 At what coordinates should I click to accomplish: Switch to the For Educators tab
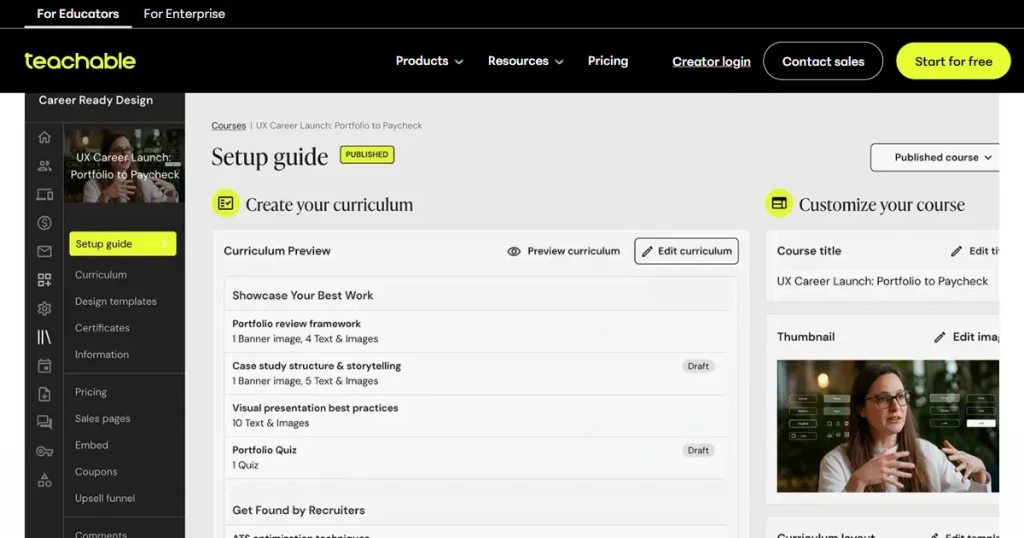[x=78, y=14]
